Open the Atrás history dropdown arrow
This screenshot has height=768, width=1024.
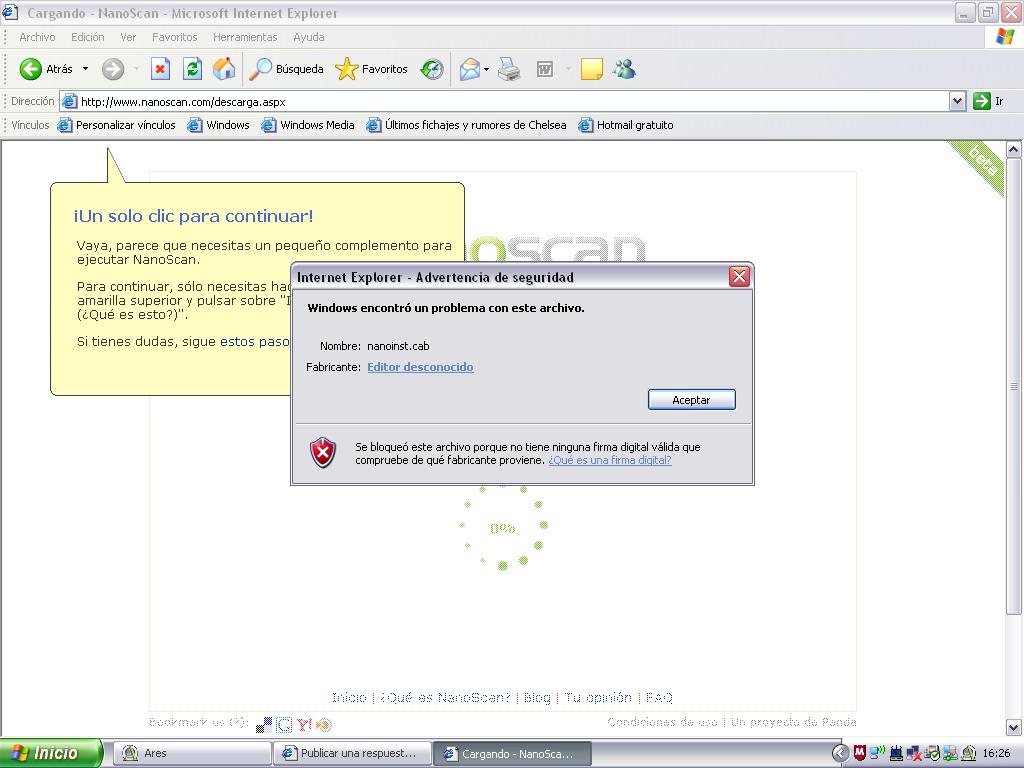point(85,69)
